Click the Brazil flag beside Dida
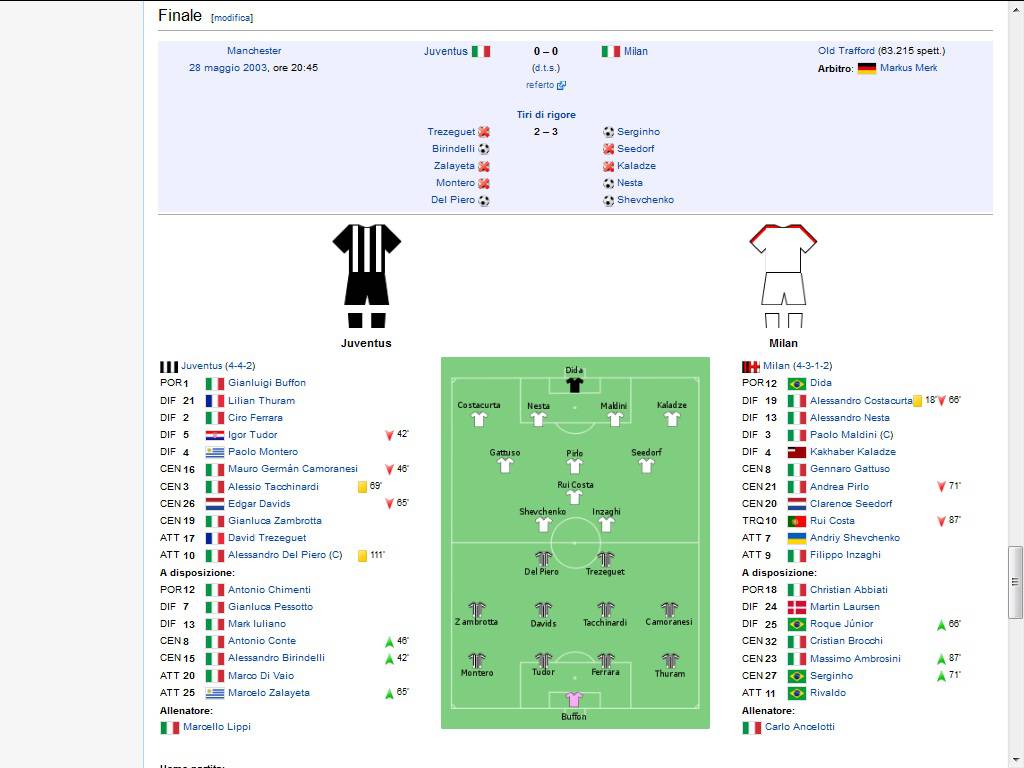Viewport: 1024px width, 768px height. (797, 383)
